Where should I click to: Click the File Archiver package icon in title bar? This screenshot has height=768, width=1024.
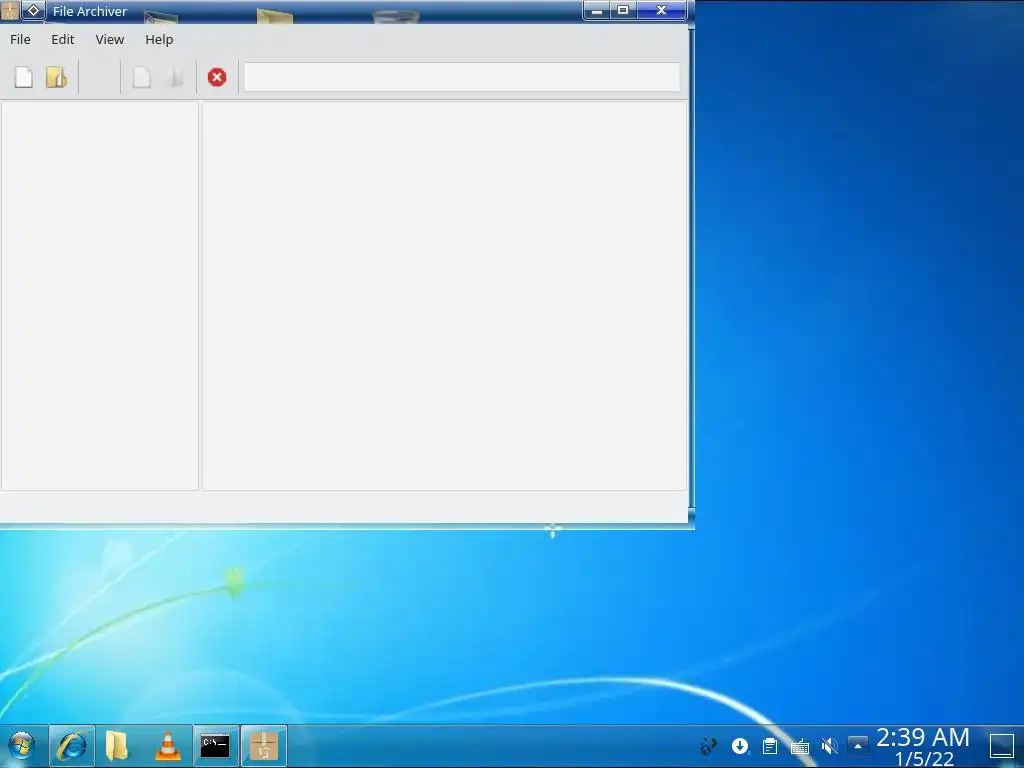point(10,10)
